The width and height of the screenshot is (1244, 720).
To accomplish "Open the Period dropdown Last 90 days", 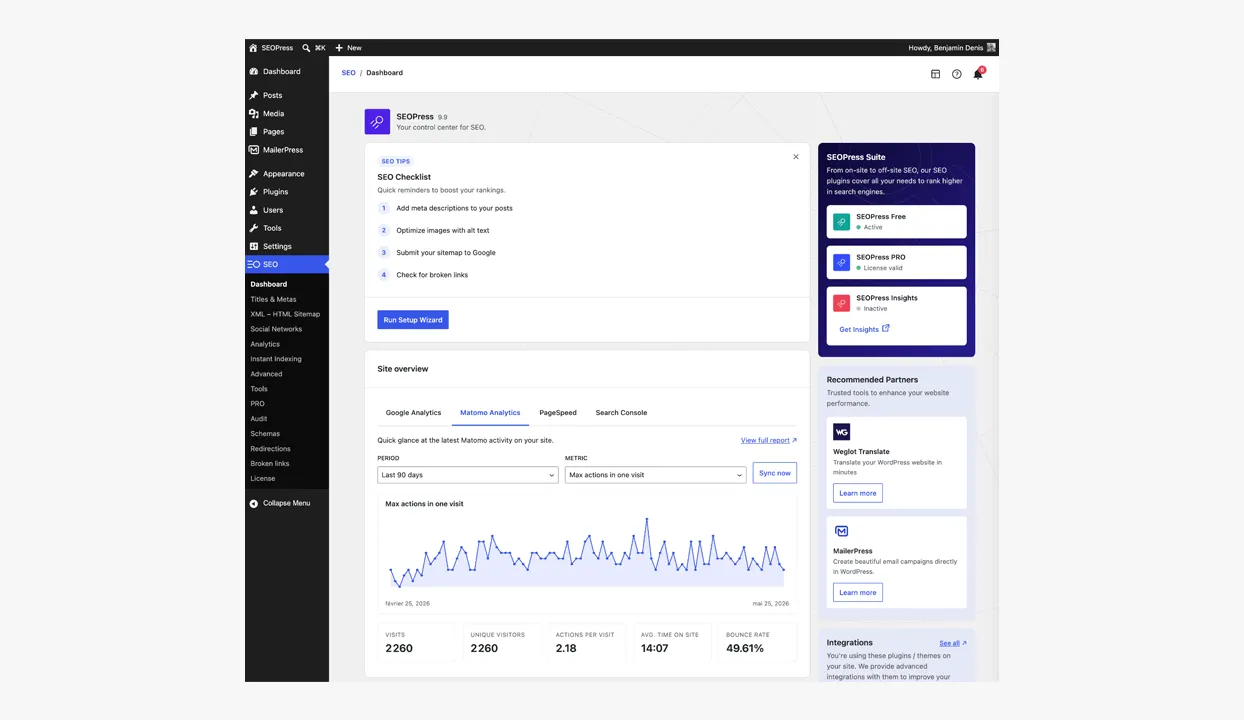I will (467, 475).
